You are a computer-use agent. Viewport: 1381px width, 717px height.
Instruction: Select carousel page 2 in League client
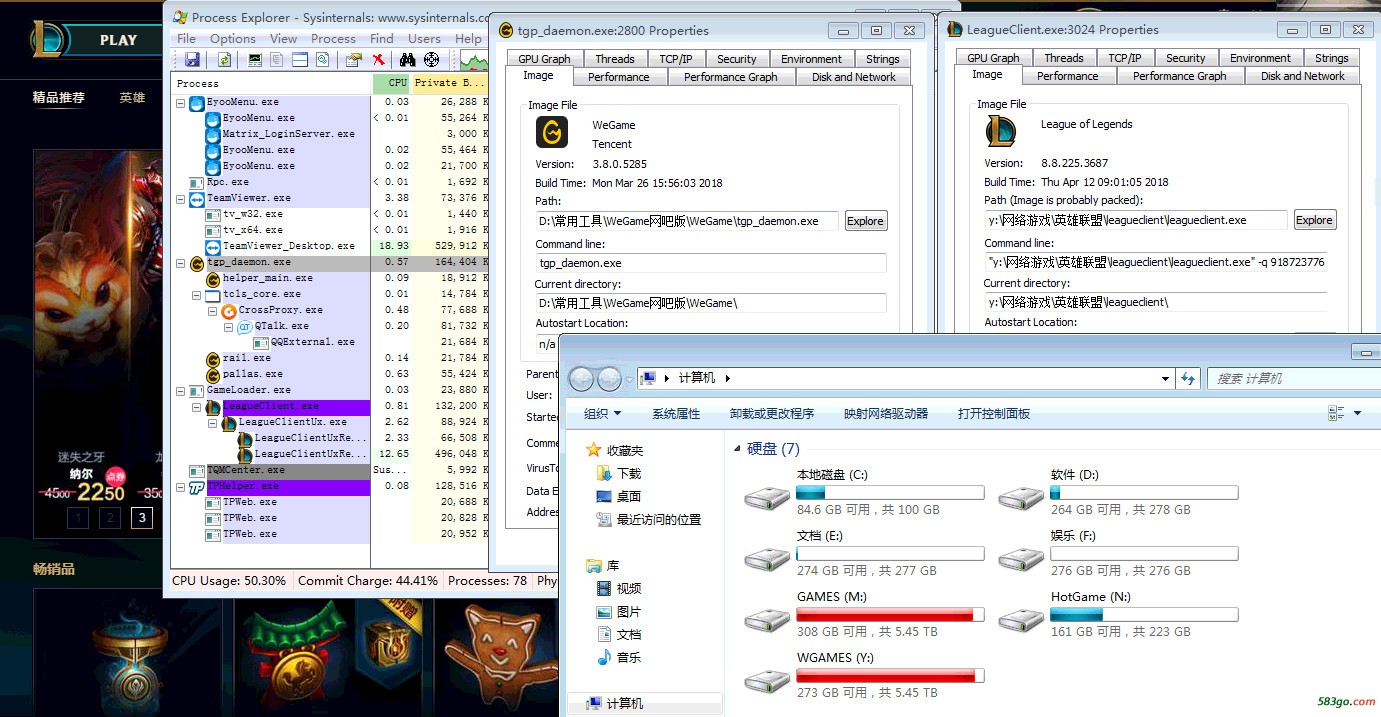(111, 517)
